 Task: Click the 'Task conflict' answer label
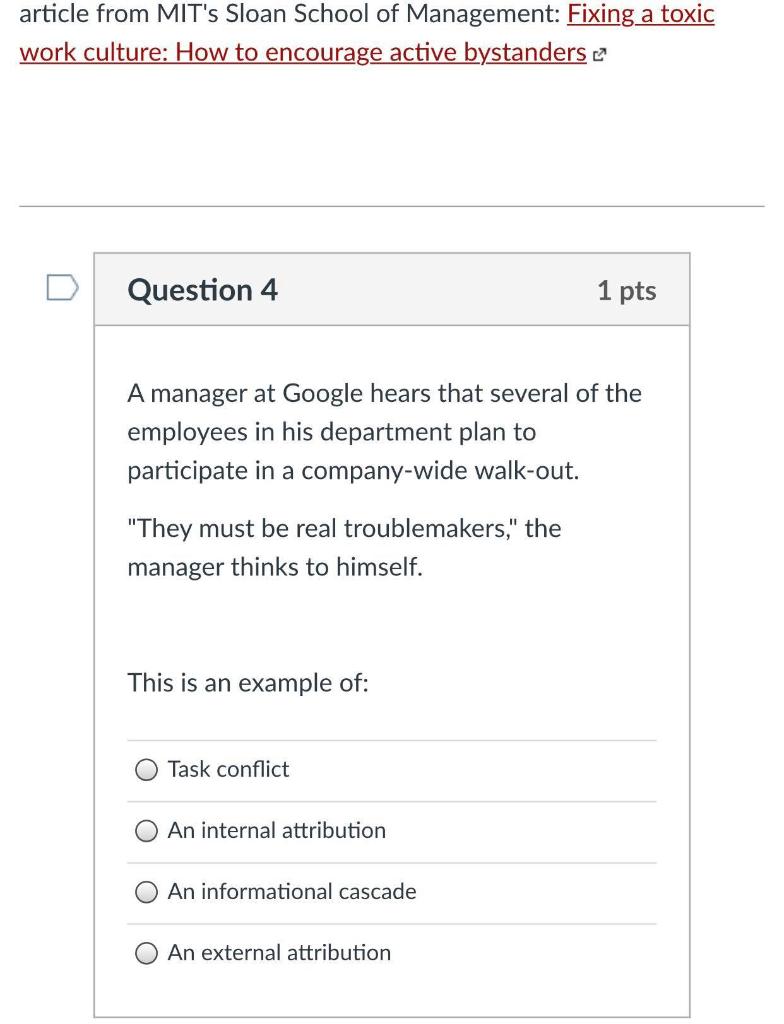click(x=228, y=769)
